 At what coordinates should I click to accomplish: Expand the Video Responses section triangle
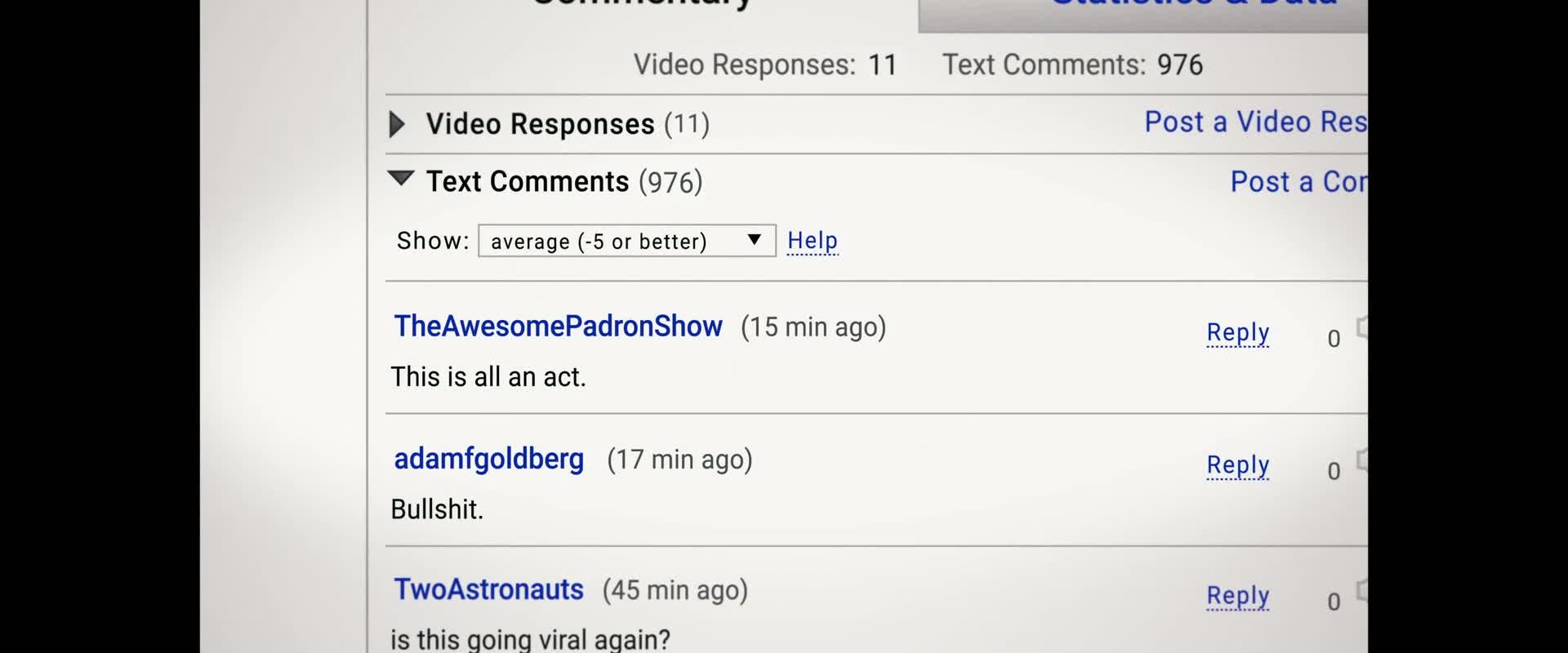coord(397,124)
